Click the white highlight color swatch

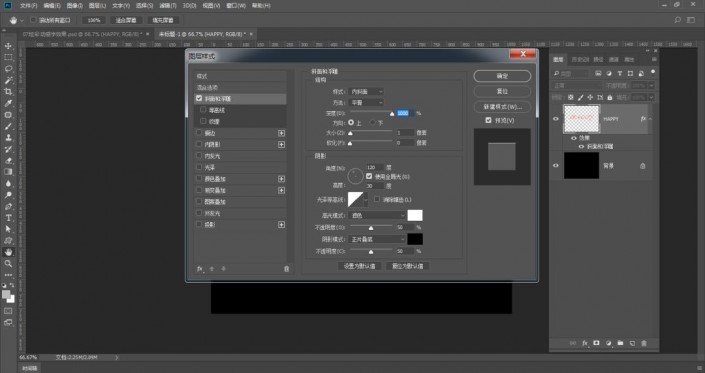tap(415, 215)
